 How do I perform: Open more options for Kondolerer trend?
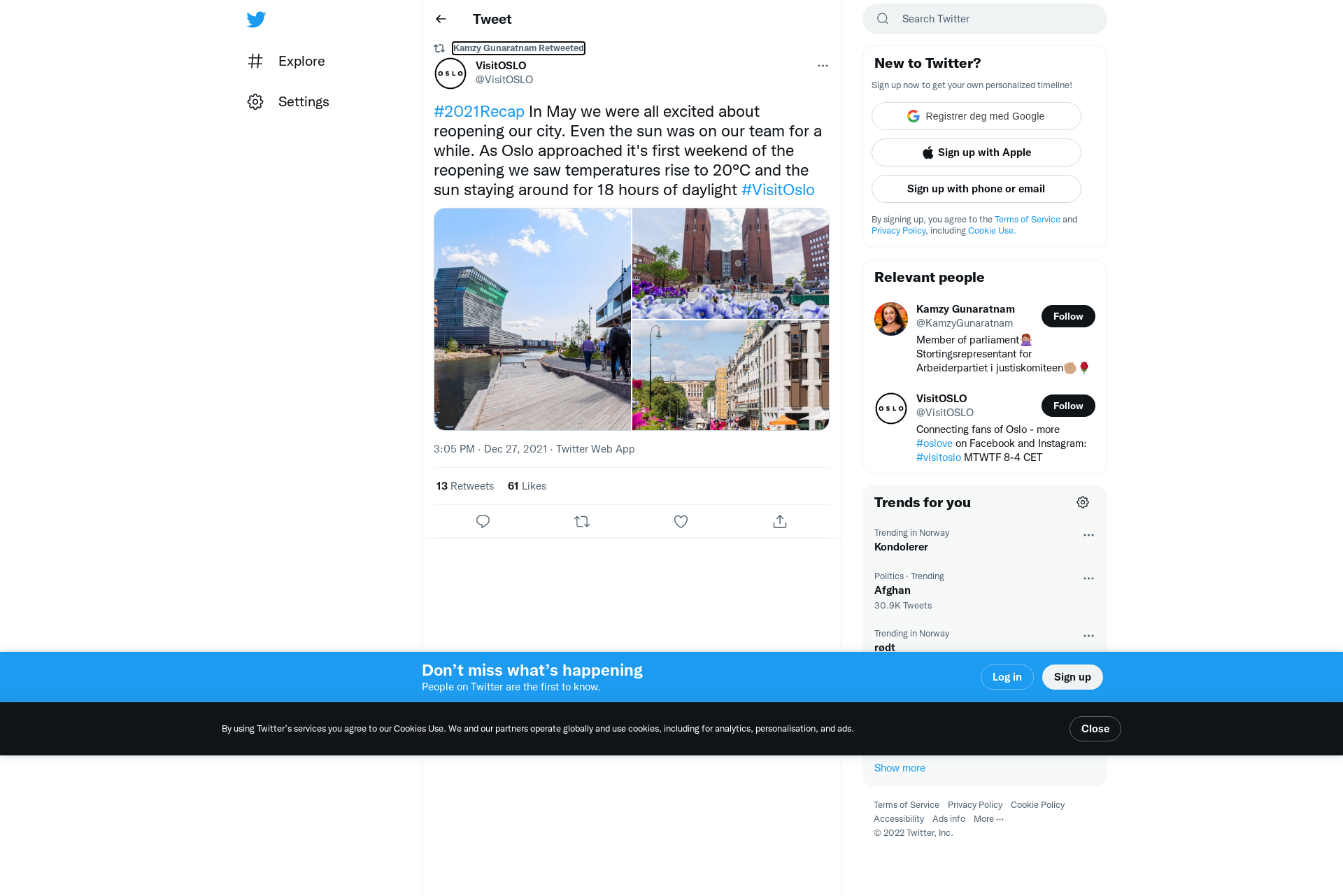[x=1088, y=535]
